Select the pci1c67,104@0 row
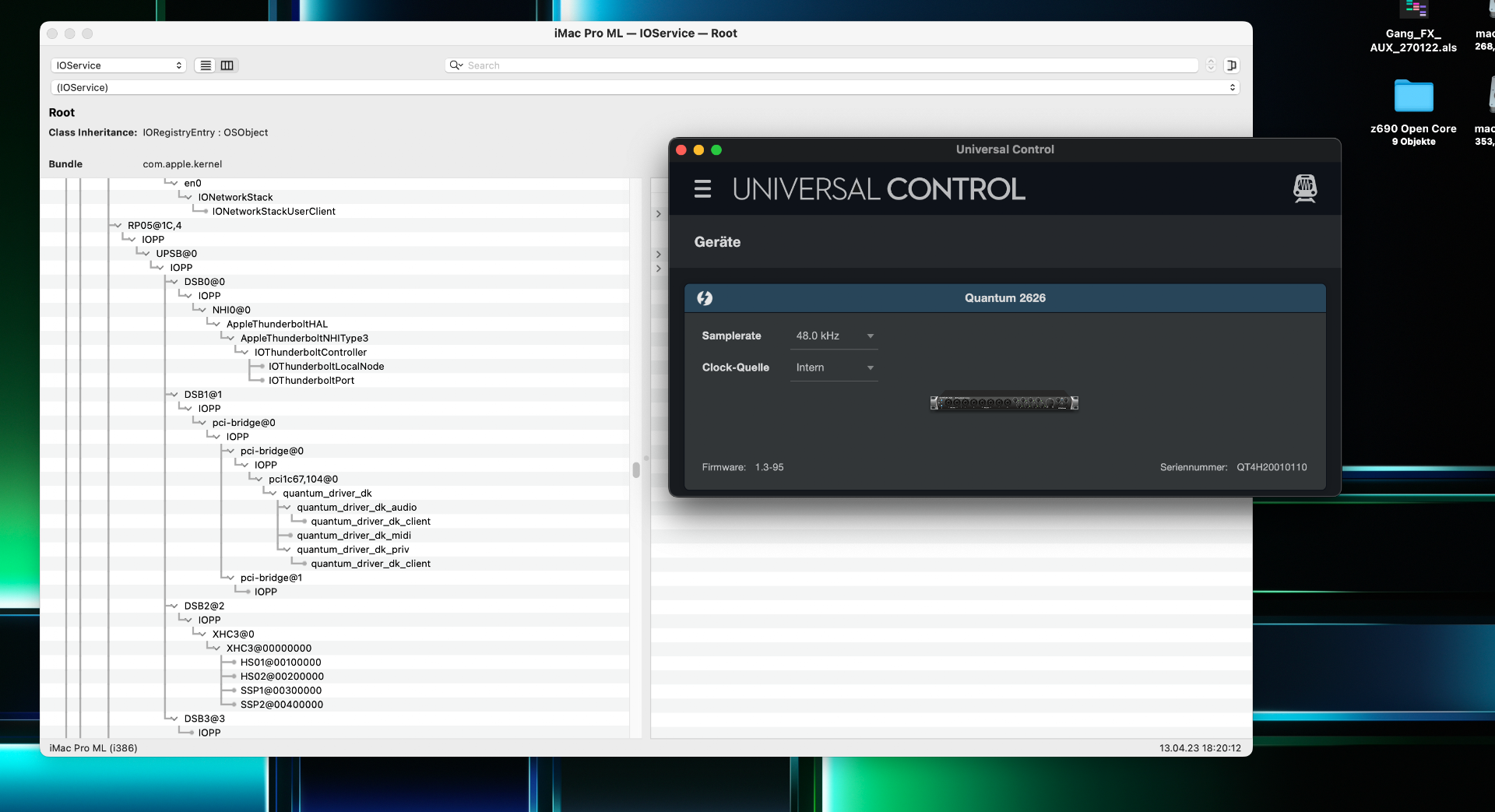Screen dimensions: 1495x812 [x=303, y=480]
